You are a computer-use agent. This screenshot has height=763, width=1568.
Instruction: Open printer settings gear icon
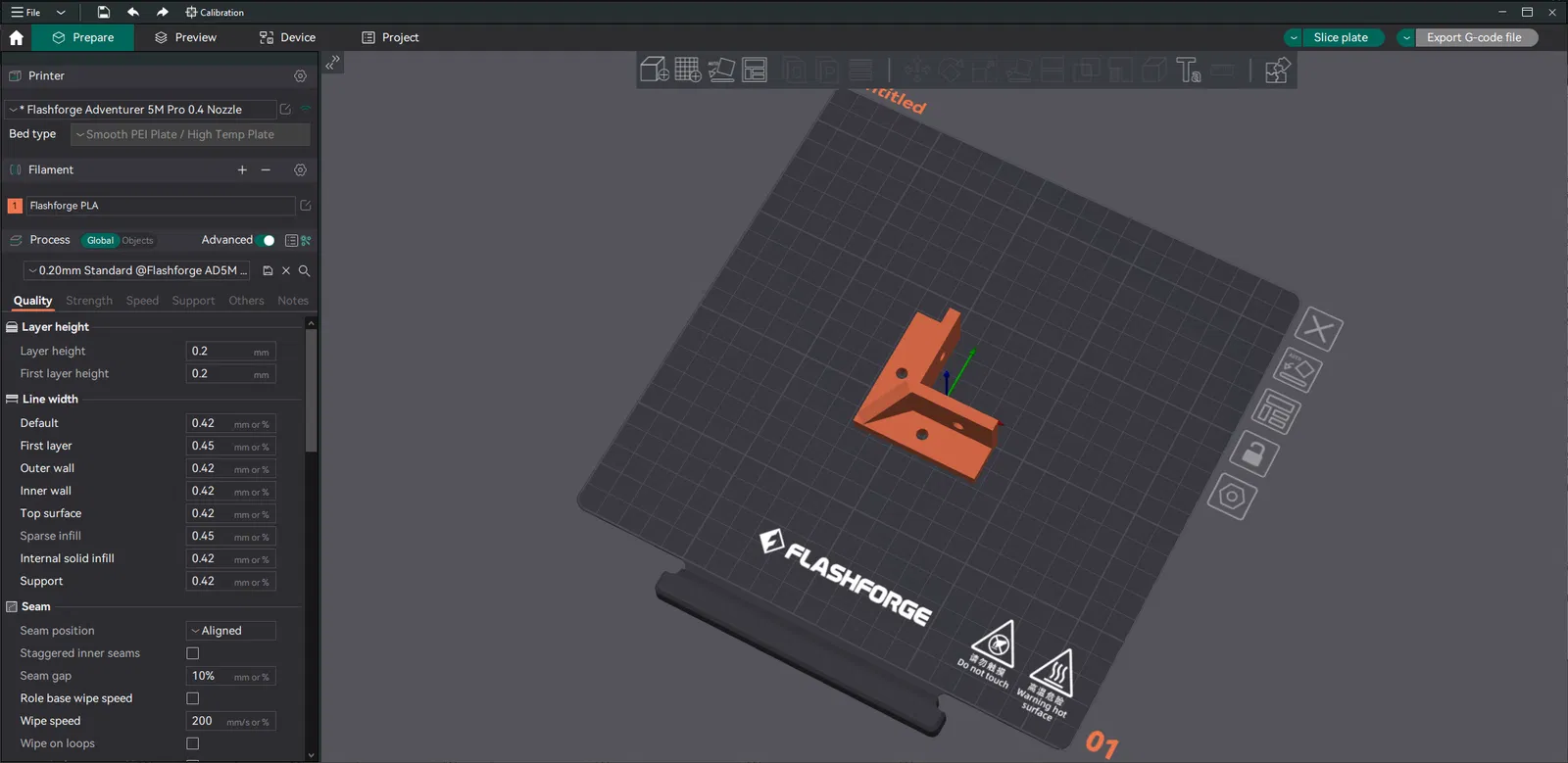(300, 75)
